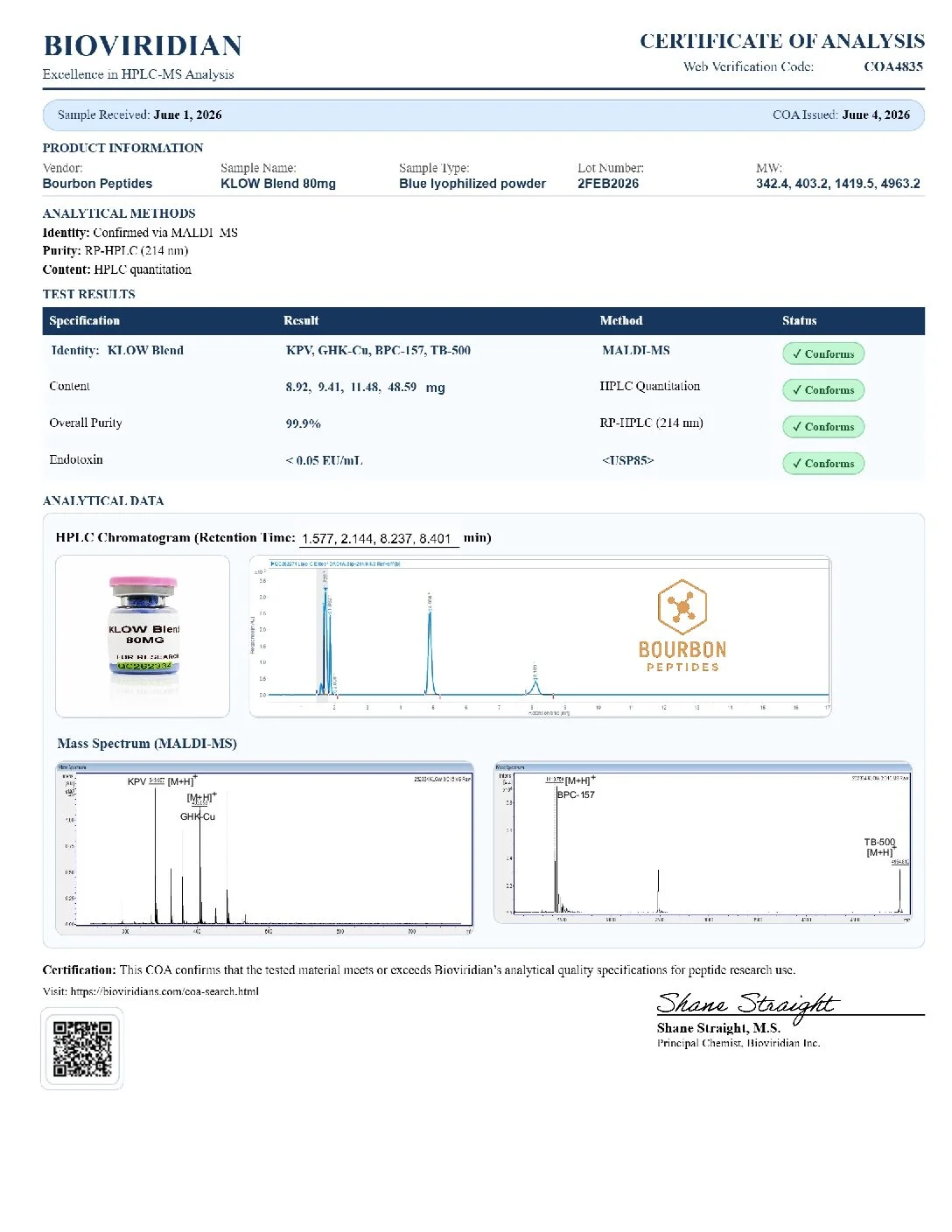Click the KPV GHK-Cu mass spectrum
This screenshot has width=952, height=1232.
pyautogui.click(x=264, y=848)
